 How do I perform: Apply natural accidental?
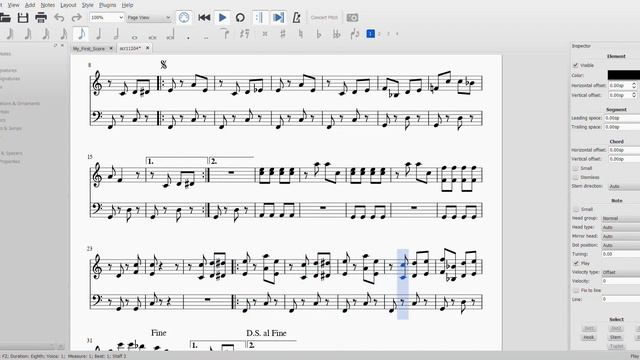pyautogui.click(x=301, y=34)
